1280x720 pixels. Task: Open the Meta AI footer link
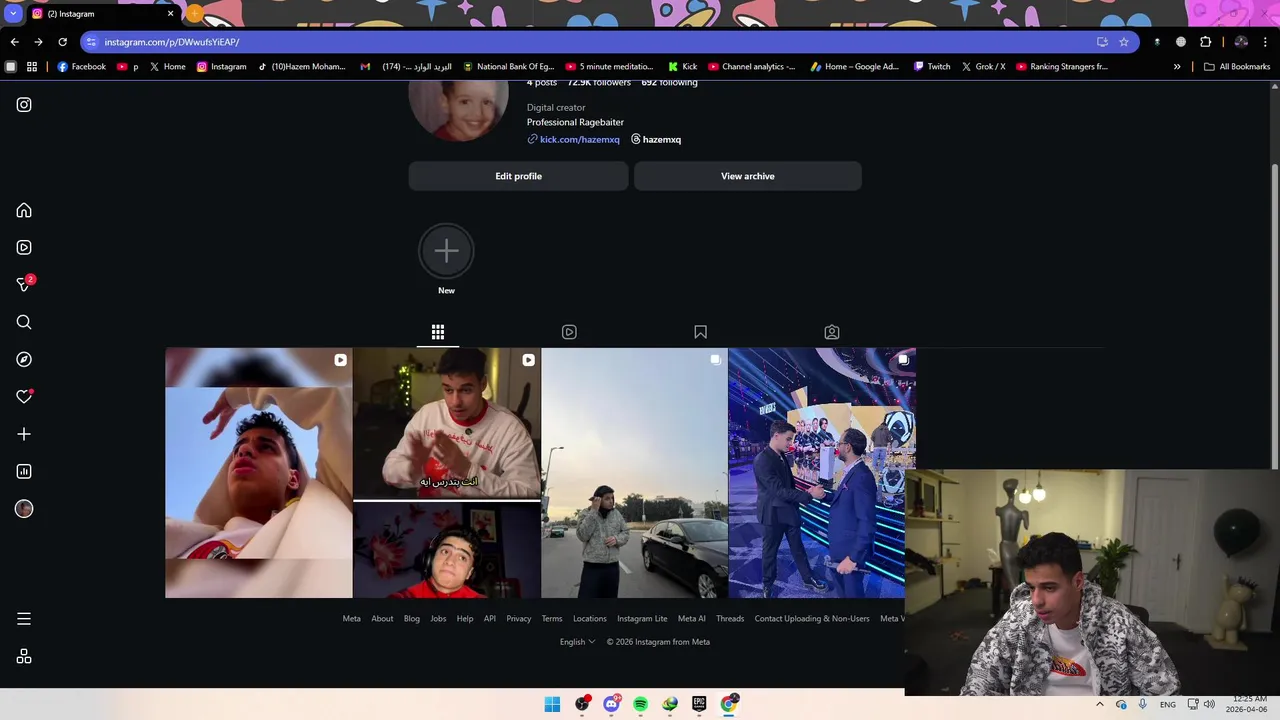[692, 619]
